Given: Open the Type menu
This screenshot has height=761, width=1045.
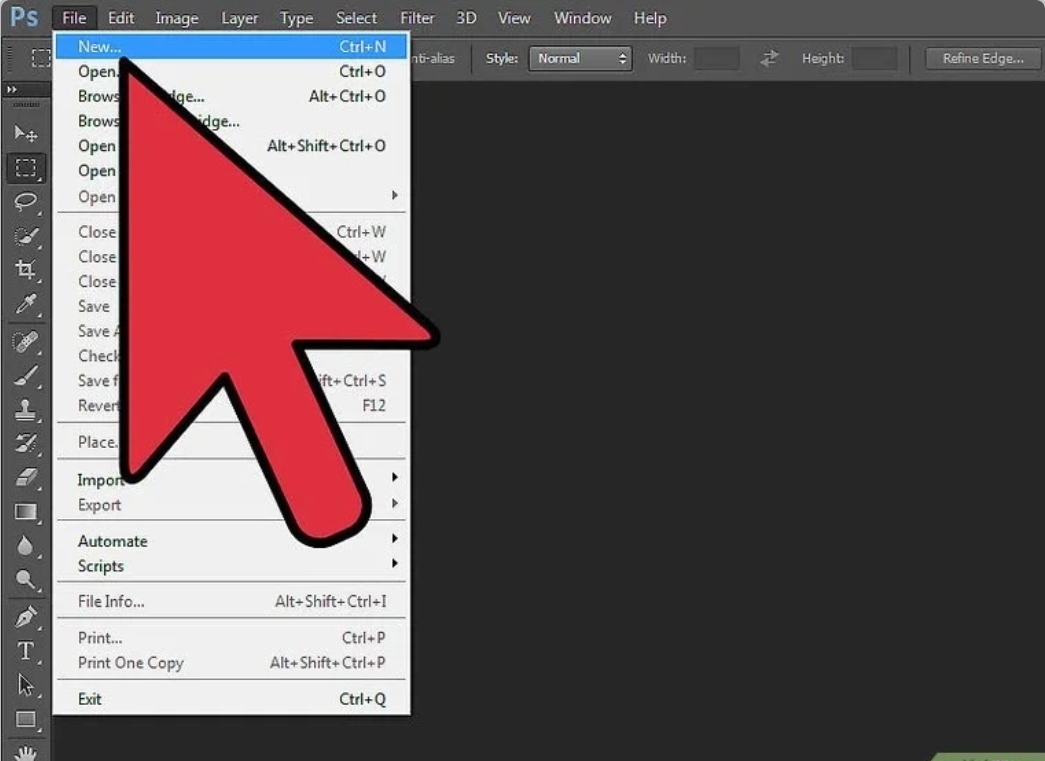Looking at the screenshot, I should 297,18.
